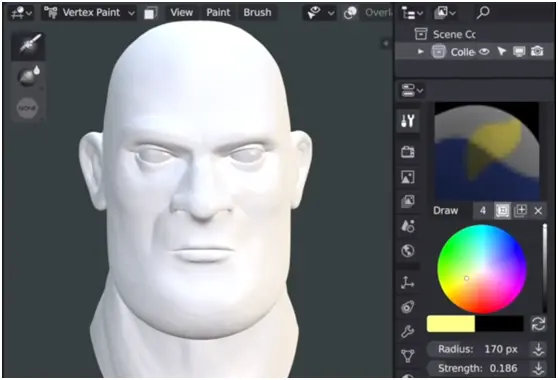Open the Object properties axes tab

pyautogui.click(x=408, y=282)
